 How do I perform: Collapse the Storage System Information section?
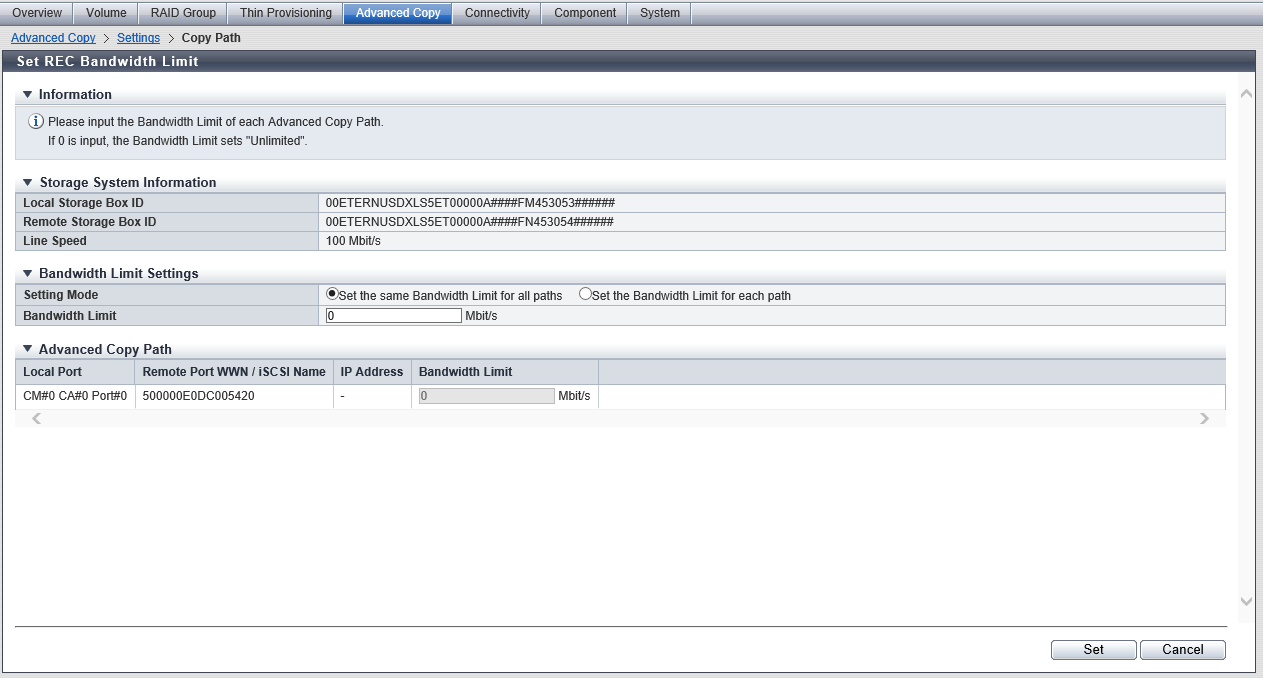[x=28, y=183]
